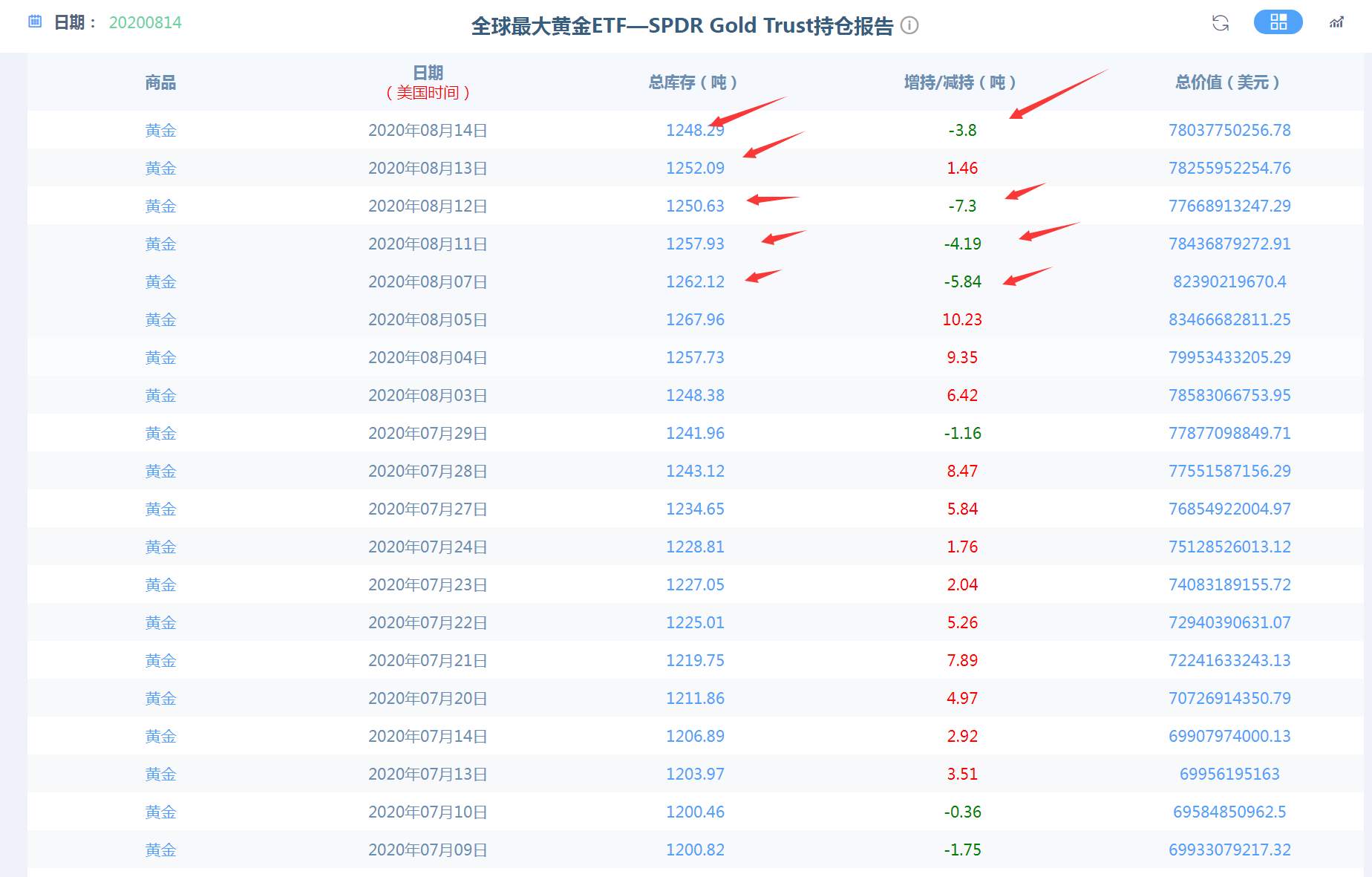Select date cell 2020年08月04日
The height and width of the screenshot is (877, 1372).
point(428,358)
